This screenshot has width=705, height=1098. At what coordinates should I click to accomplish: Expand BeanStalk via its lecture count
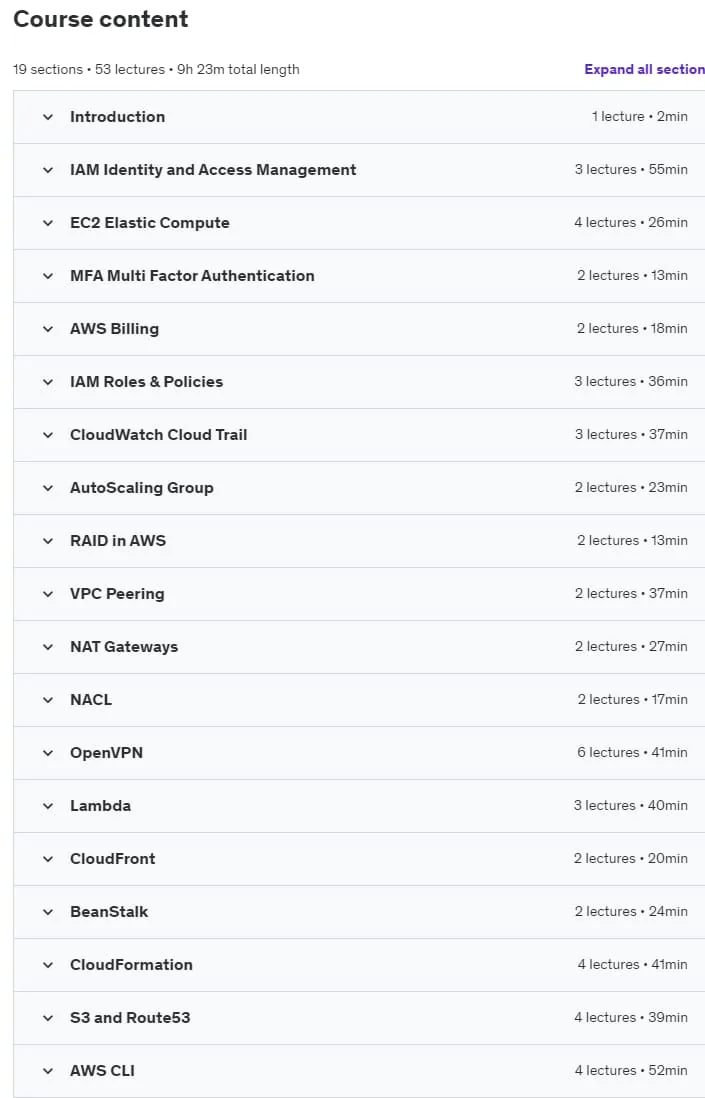[x=606, y=911]
